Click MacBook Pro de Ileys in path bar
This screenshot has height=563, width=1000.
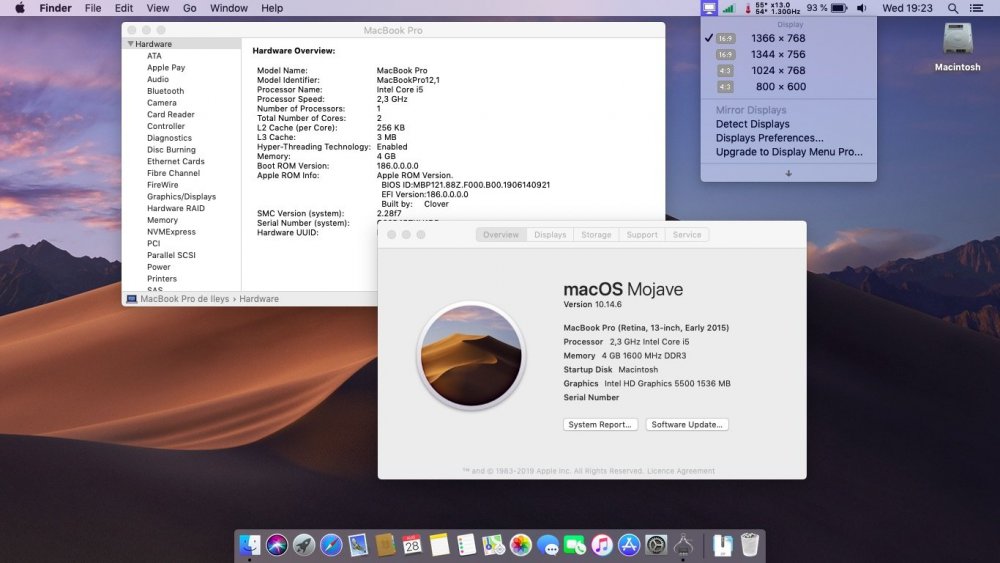click(184, 299)
